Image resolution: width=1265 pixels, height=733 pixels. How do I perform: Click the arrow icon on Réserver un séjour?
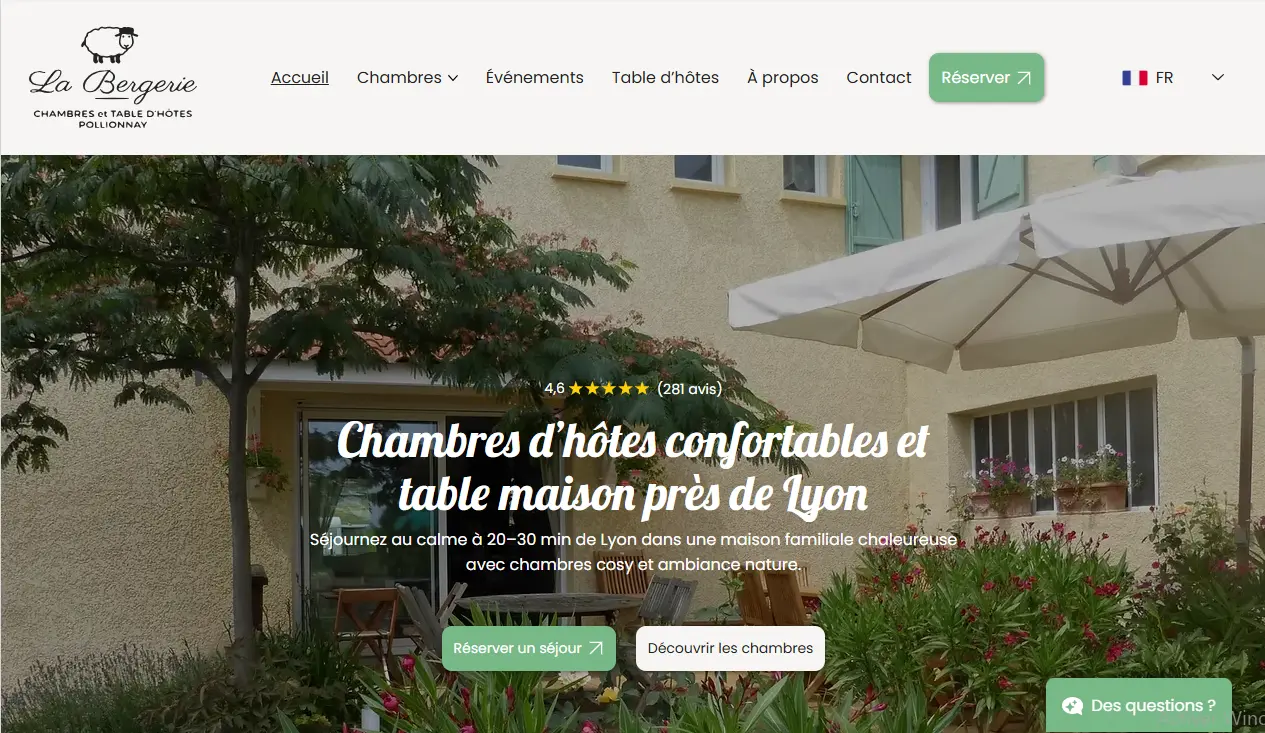(596, 648)
